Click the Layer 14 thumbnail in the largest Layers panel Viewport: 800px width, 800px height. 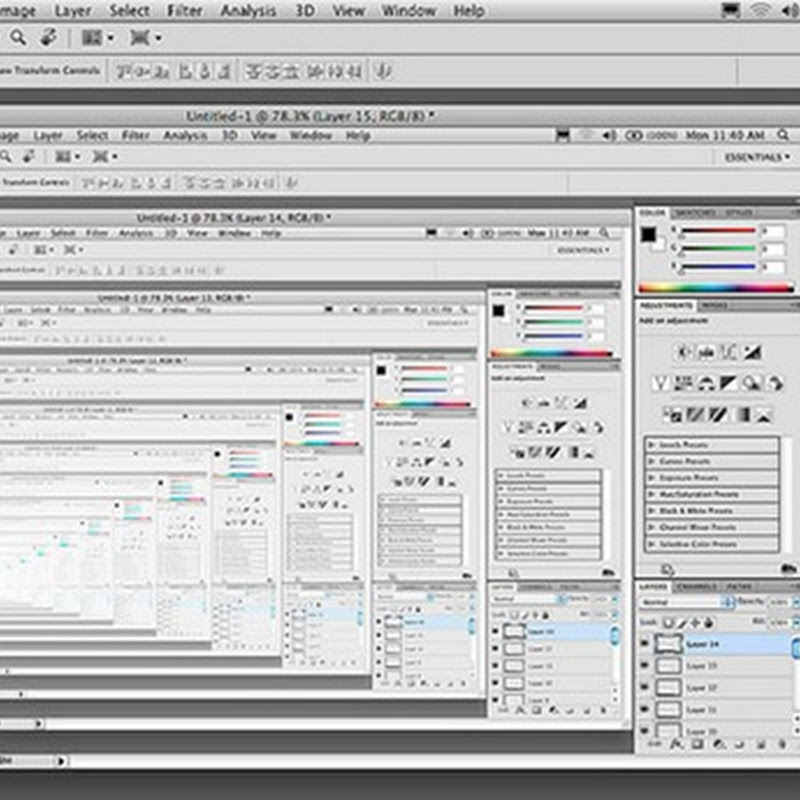point(668,644)
